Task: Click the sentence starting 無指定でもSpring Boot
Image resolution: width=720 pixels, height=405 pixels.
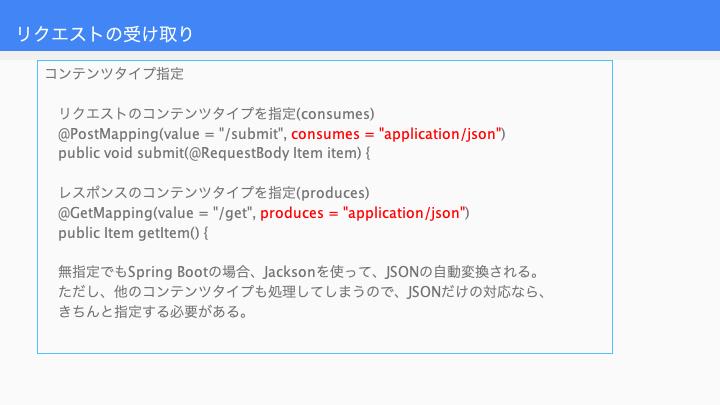Action: (299, 272)
